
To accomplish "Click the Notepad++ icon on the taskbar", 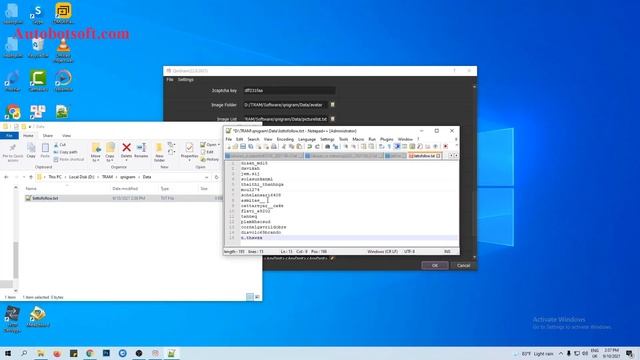I will 171,353.
